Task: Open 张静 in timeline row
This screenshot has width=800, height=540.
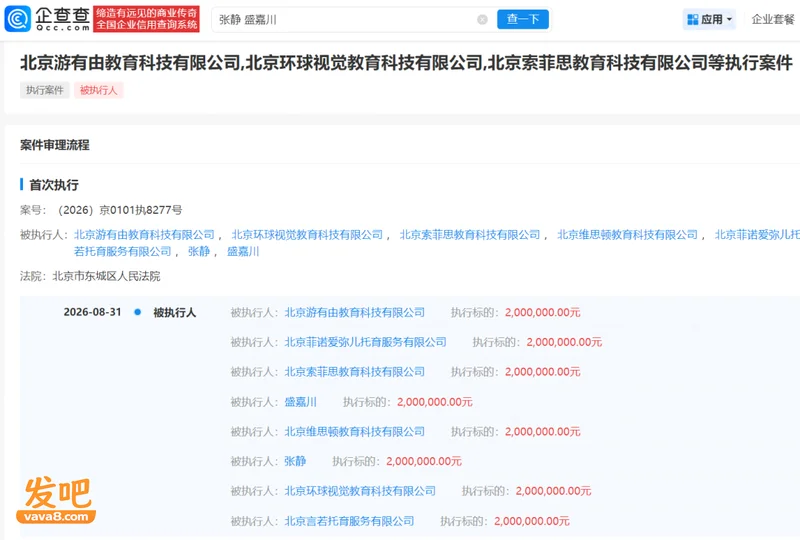Action: (295, 461)
